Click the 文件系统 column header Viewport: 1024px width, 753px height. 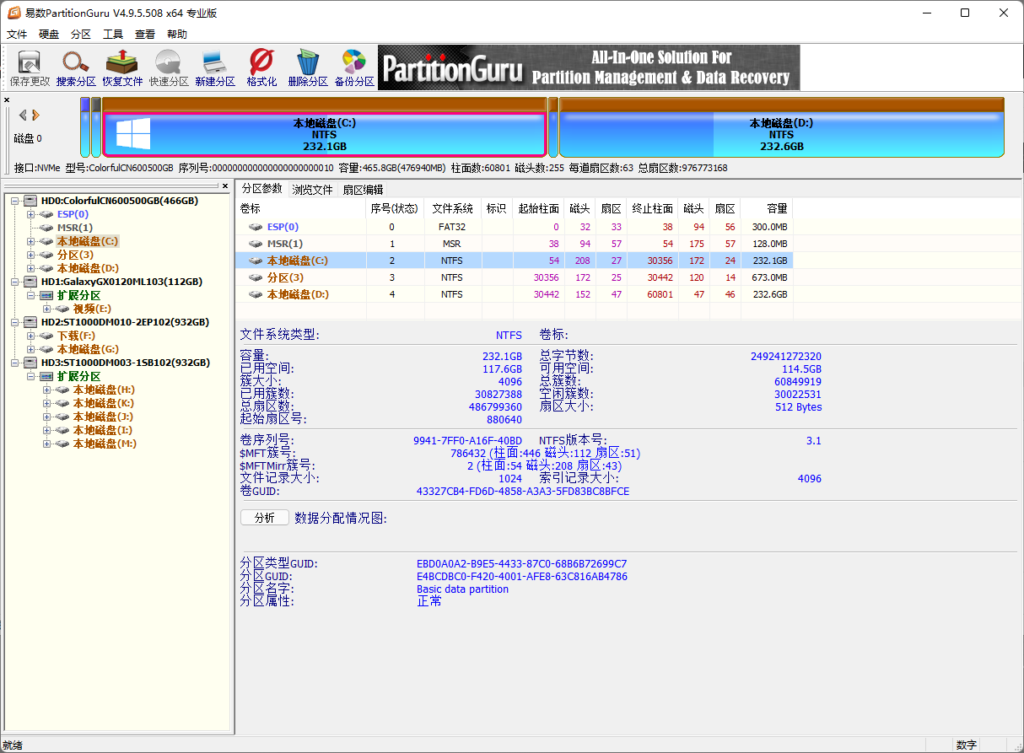(452, 208)
